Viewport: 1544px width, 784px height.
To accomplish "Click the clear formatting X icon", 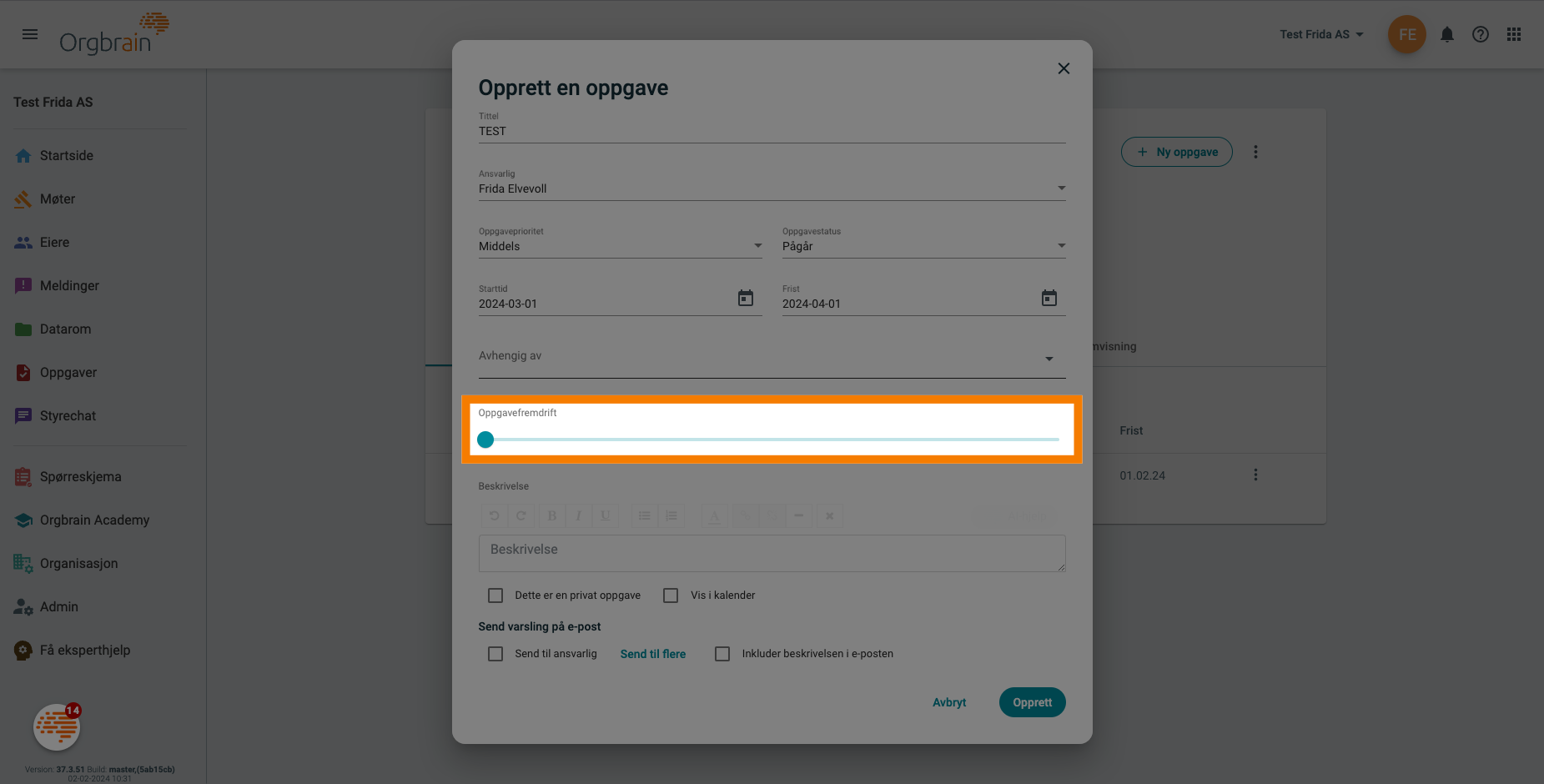I will pyautogui.click(x=830, y=515).
